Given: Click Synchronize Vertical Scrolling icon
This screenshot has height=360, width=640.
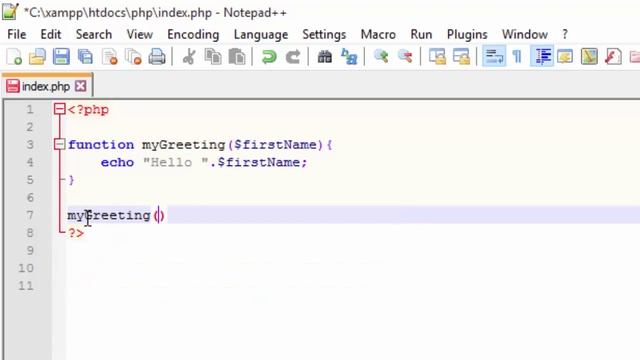Looking at the screenshot, I should [437, 57].
